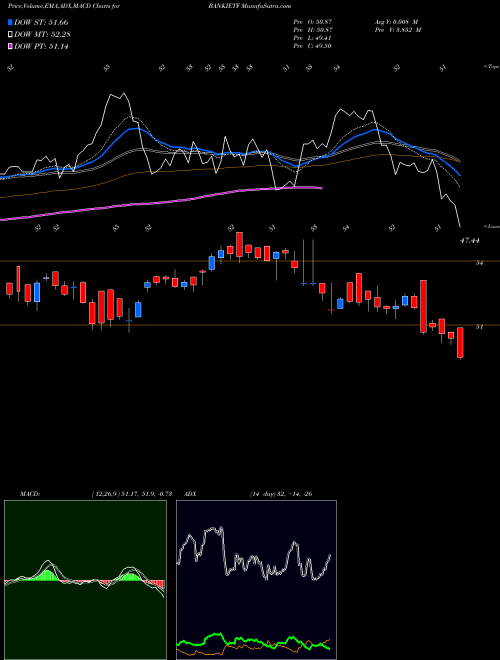
Task: Click the BANKIETF MunafaSutra.com title text
Action: (252, 6)
